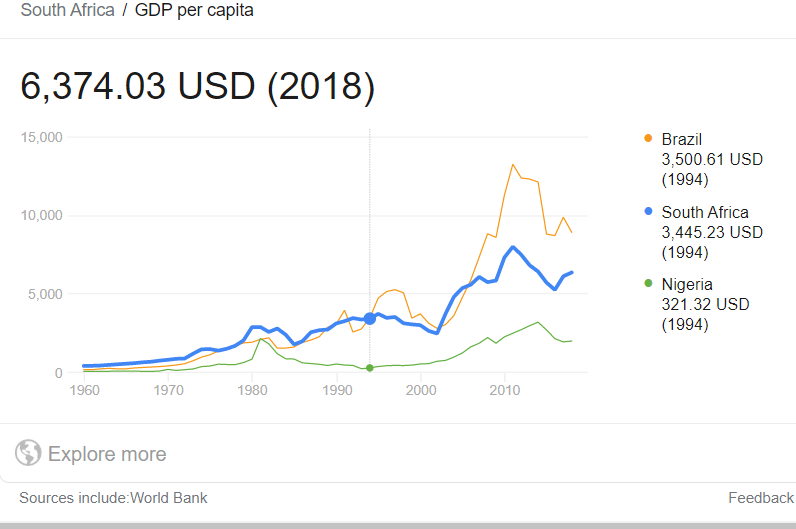Click GDP per capita breadcrumb title

click(x=194, y=11)
